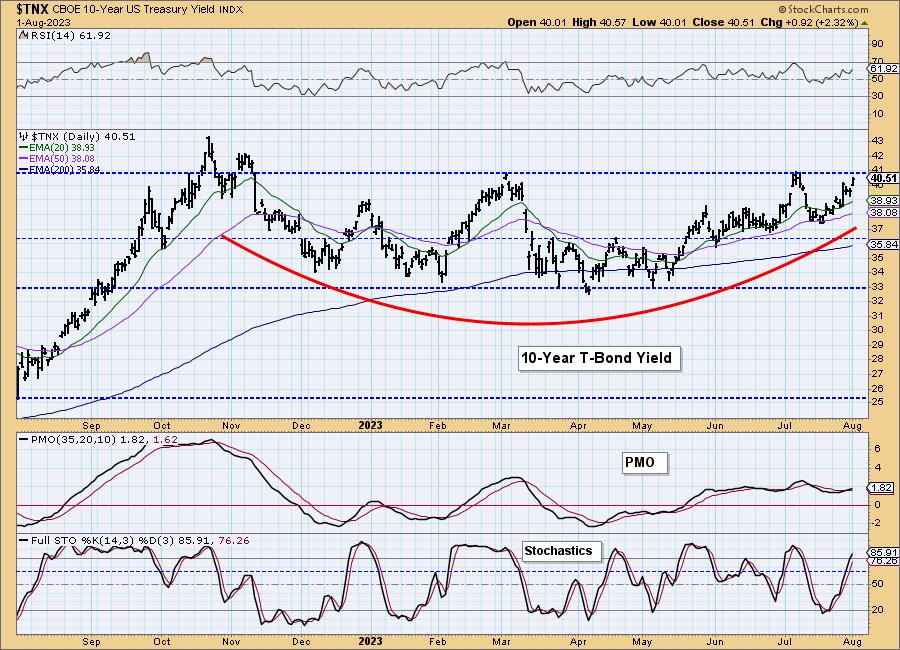Viewport: 900px width, 650px height.
Task: Click the 'Jul' label below the price panel
Action: (x=784, y=425)
